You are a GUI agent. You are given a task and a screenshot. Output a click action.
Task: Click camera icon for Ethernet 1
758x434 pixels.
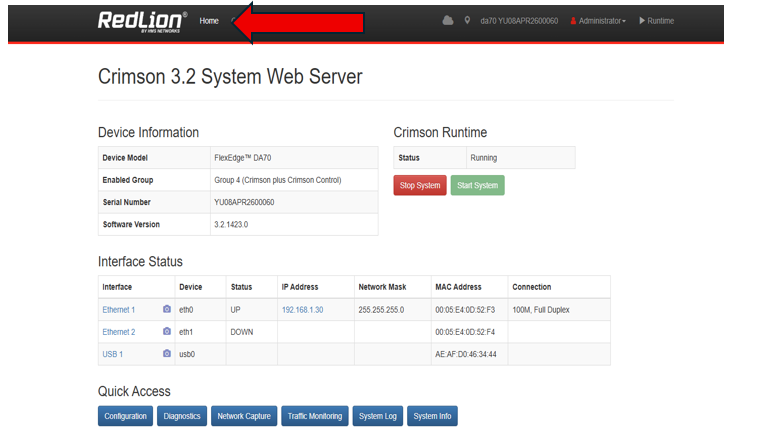[x=167, y=309]
